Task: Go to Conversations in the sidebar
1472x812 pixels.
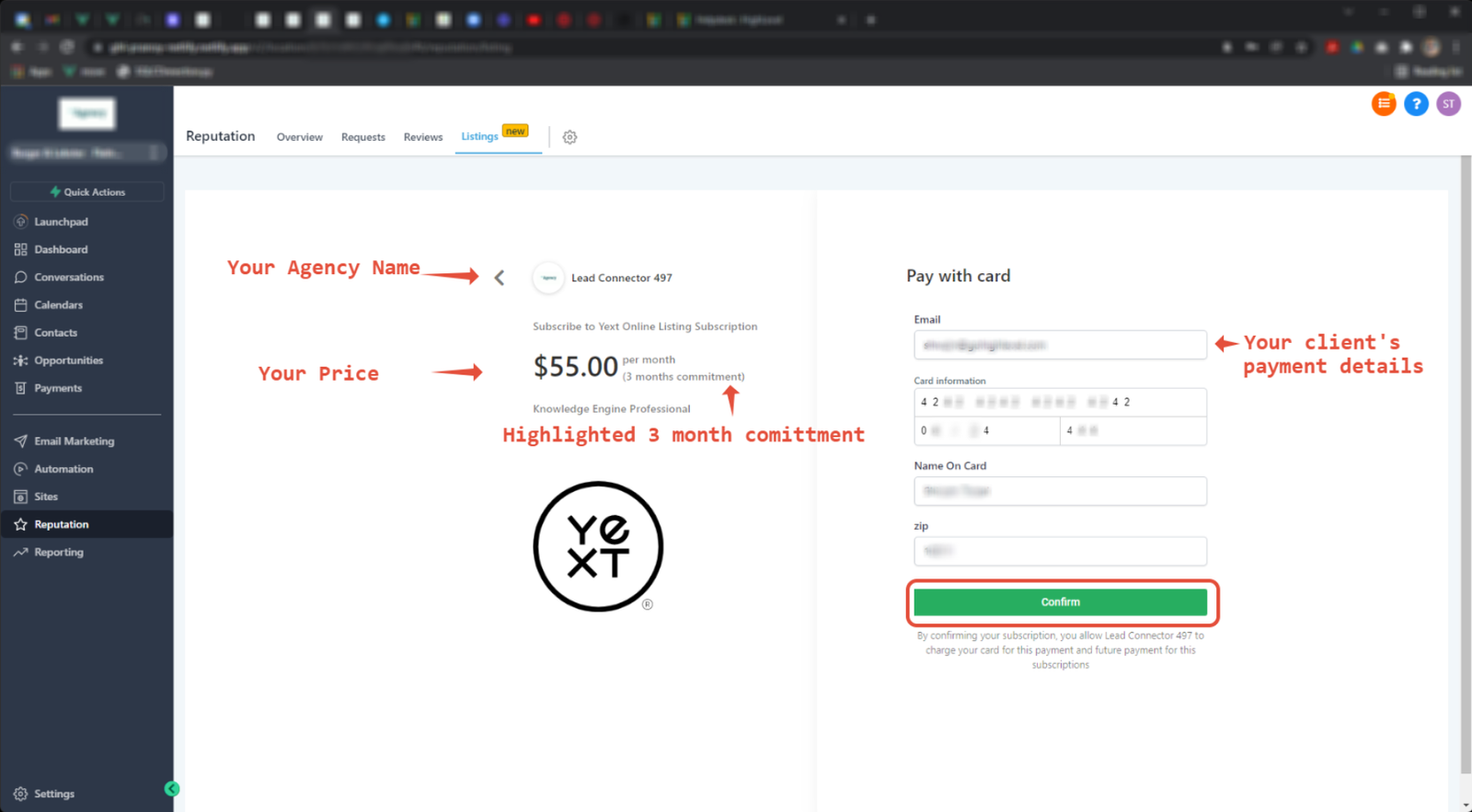Action: pyautogui.click(x=68, y=277)
